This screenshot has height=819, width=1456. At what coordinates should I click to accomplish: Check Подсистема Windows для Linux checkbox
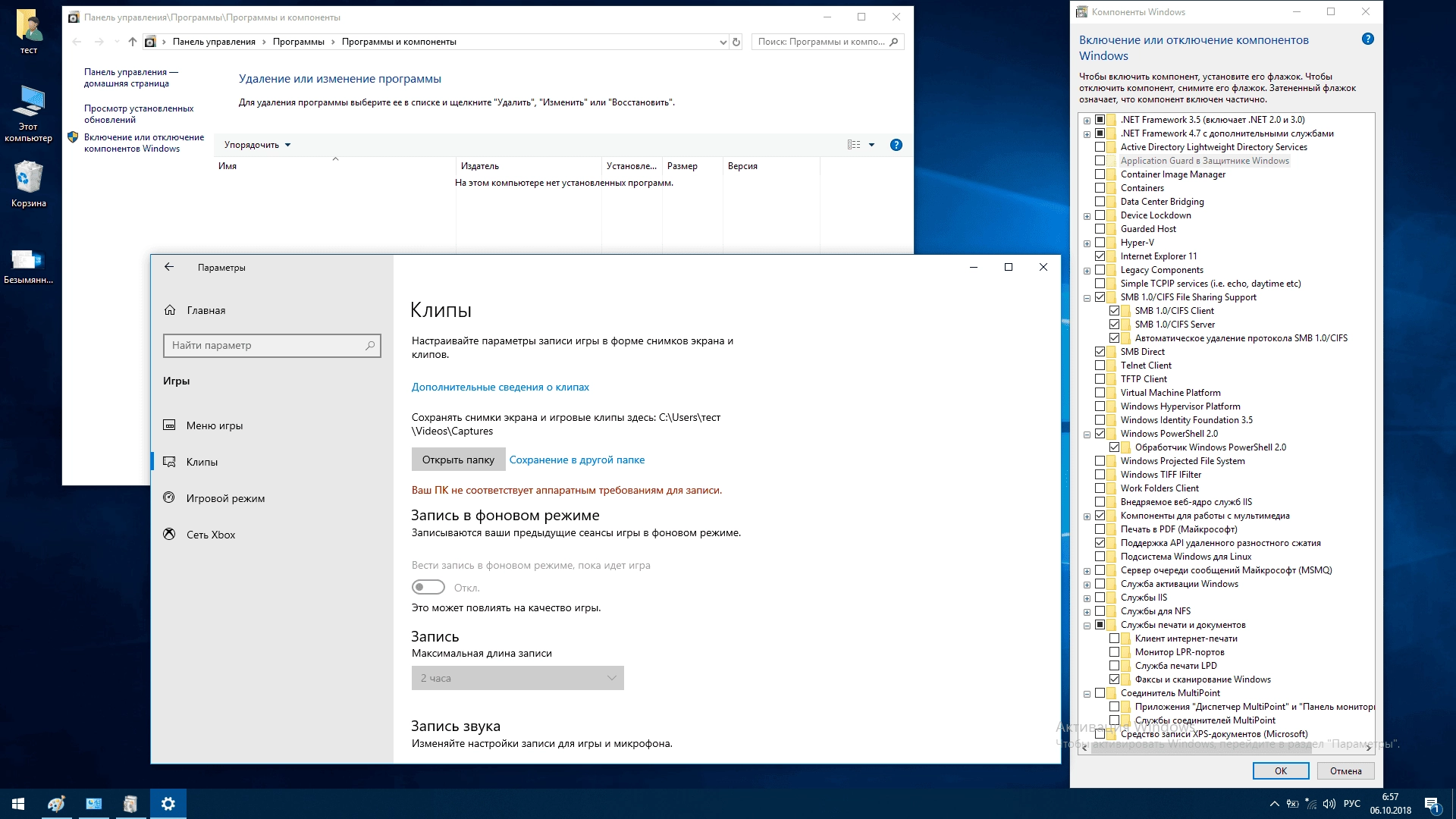[1100, 557]
